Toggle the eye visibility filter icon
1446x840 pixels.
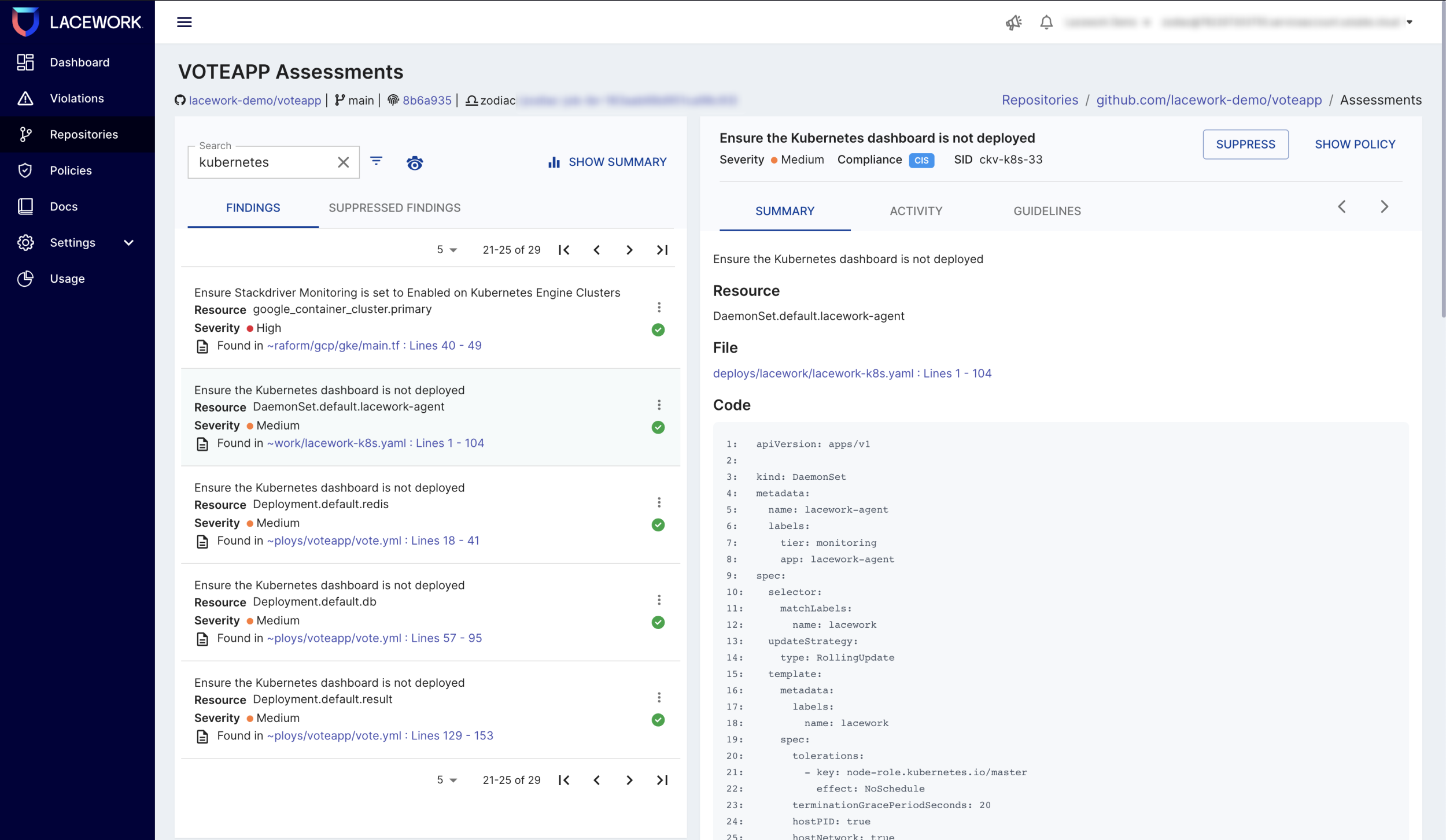tap(415, 163)
